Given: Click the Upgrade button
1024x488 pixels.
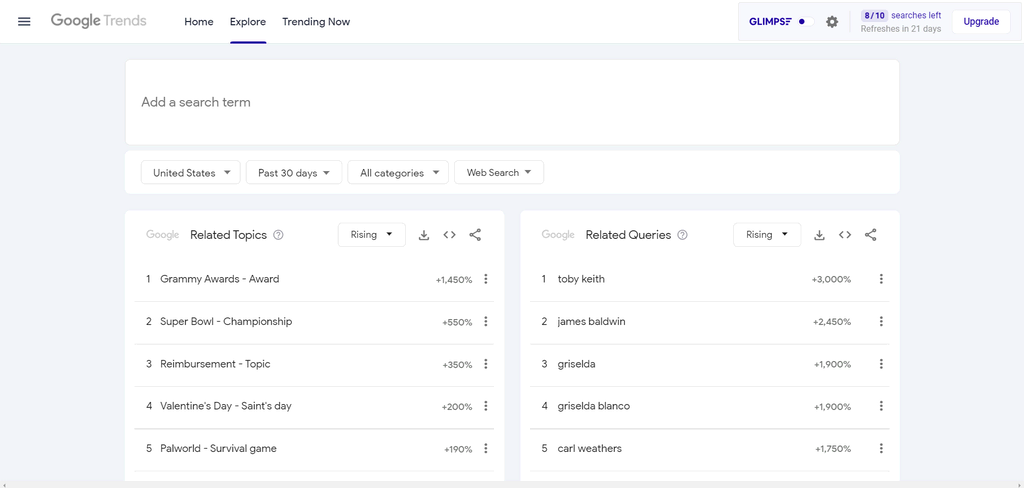Looking at the screenshot, I should [981, 22].
